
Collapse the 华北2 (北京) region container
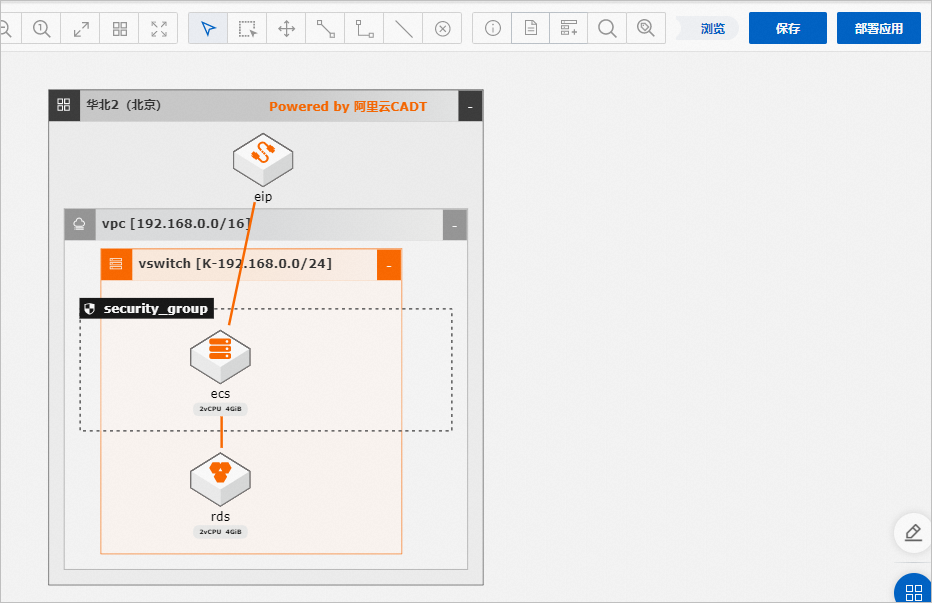[x=470, y=106]
